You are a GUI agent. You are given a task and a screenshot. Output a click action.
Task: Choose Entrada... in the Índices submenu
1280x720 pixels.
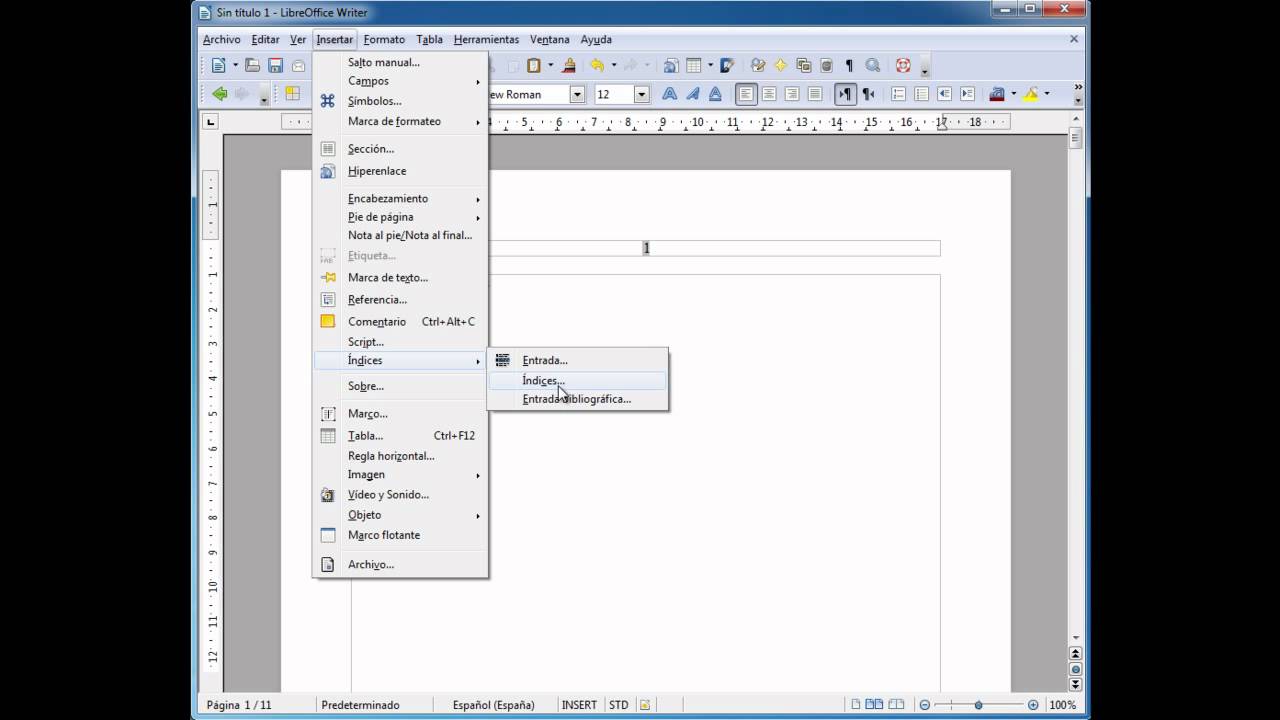click(577, 360)
